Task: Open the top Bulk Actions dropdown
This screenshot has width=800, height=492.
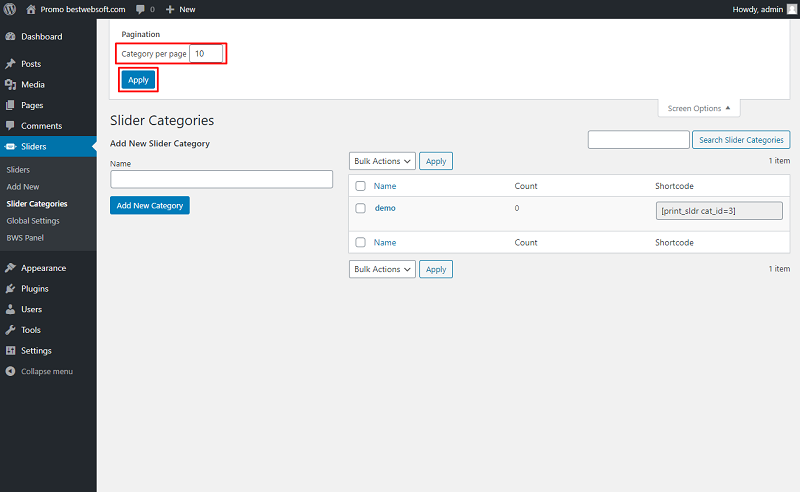Action: [x=382, y=161]
